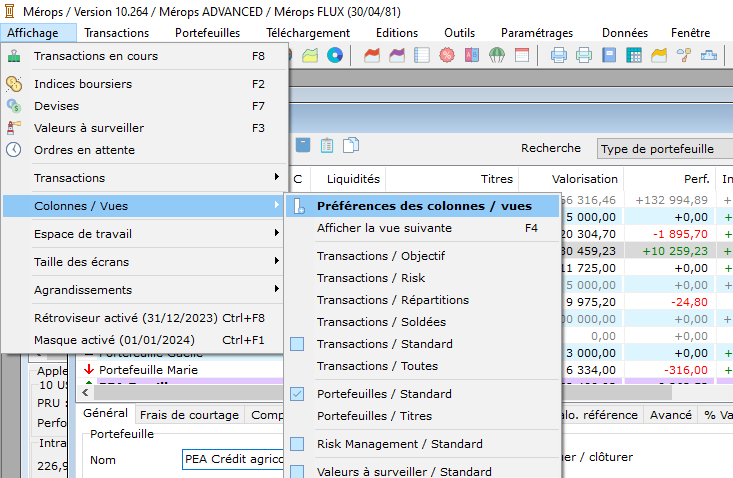Click the left arrow of horizontal scrollbar
733x478 pixels.
(86, 392)
